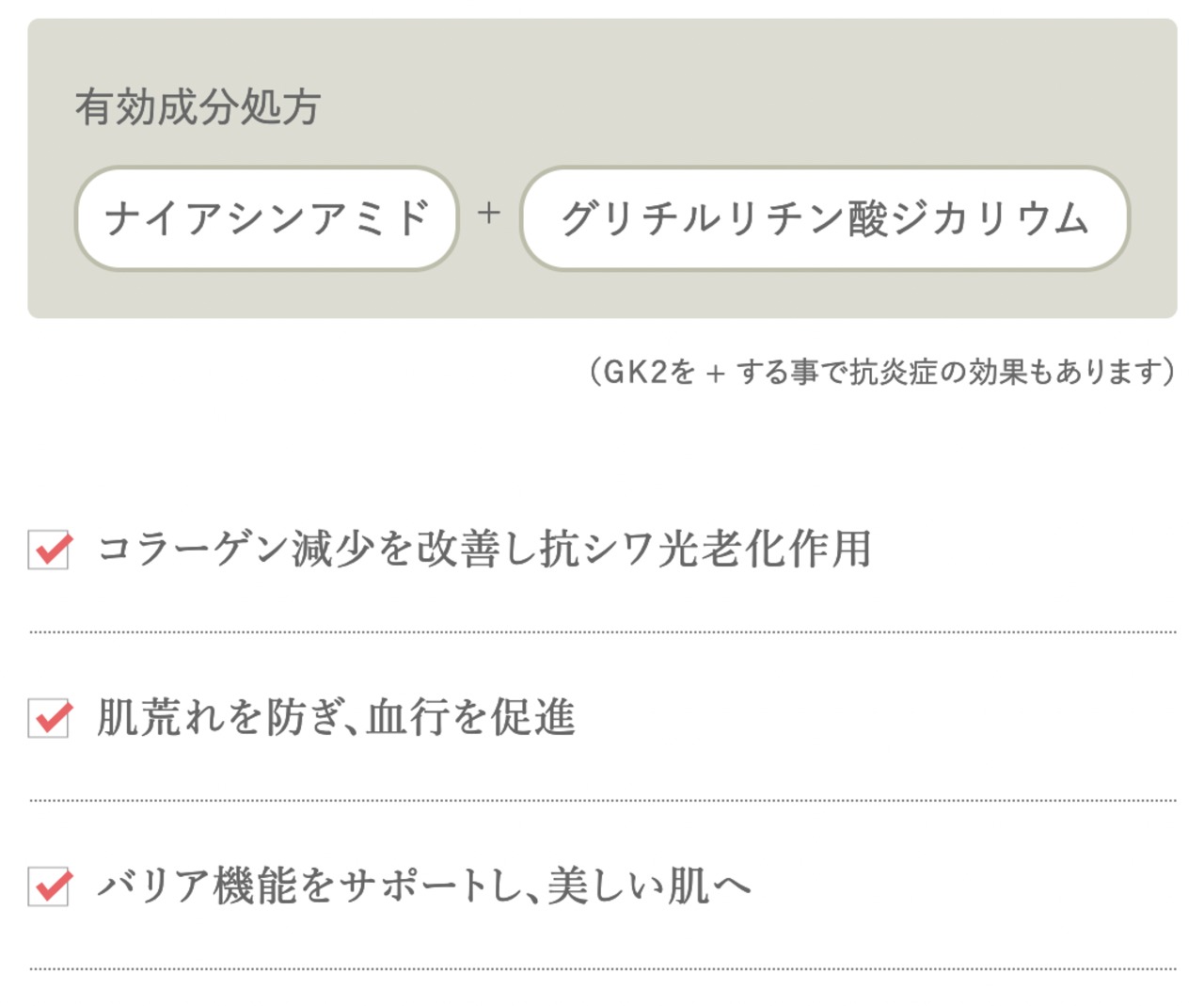The width and height of the screenshot is (1204, 1006).
Task: Click the 肌荒れを防ぎ text
Action: tap(218, 718)
